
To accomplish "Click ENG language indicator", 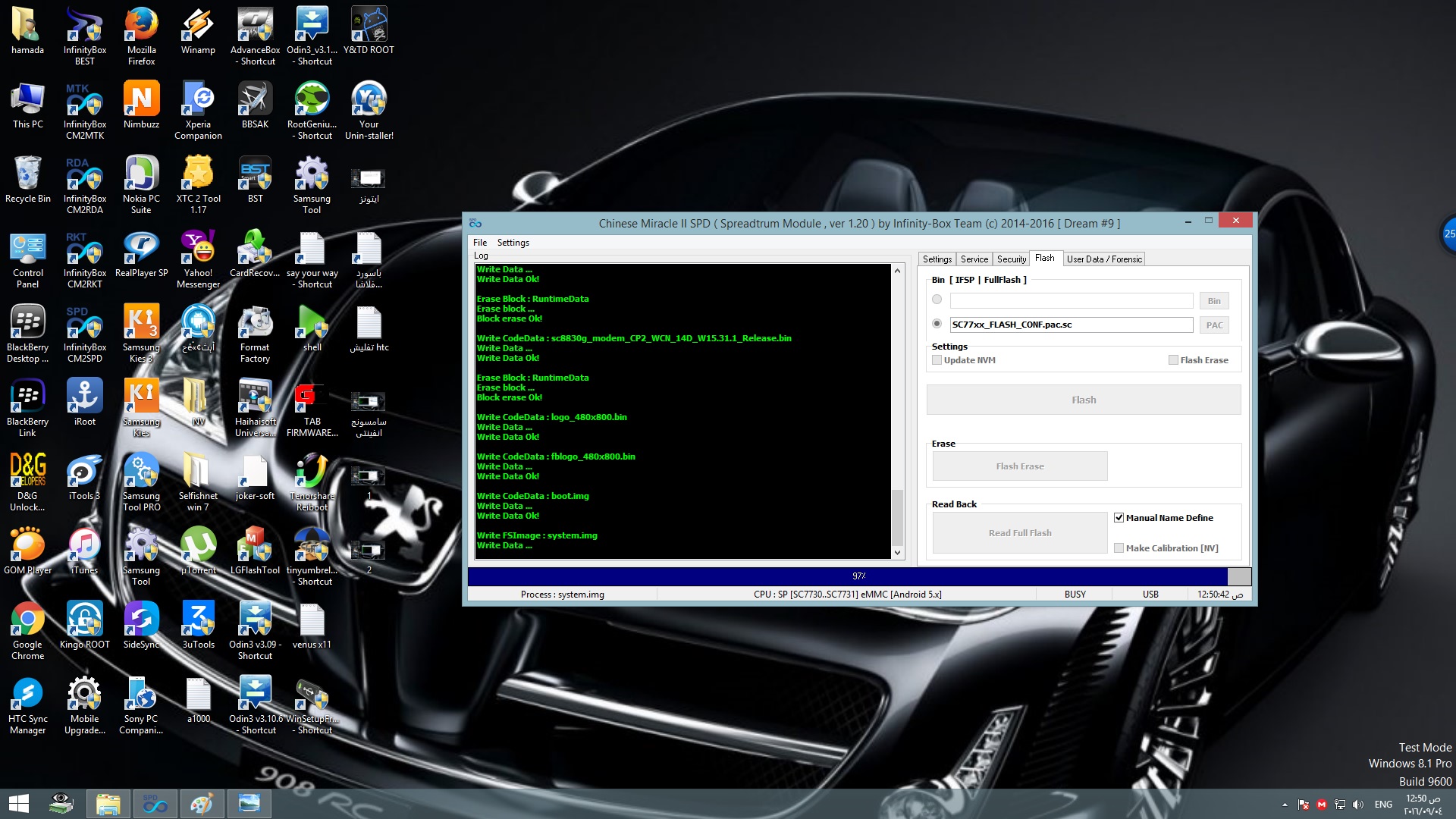I will 1383,805.
